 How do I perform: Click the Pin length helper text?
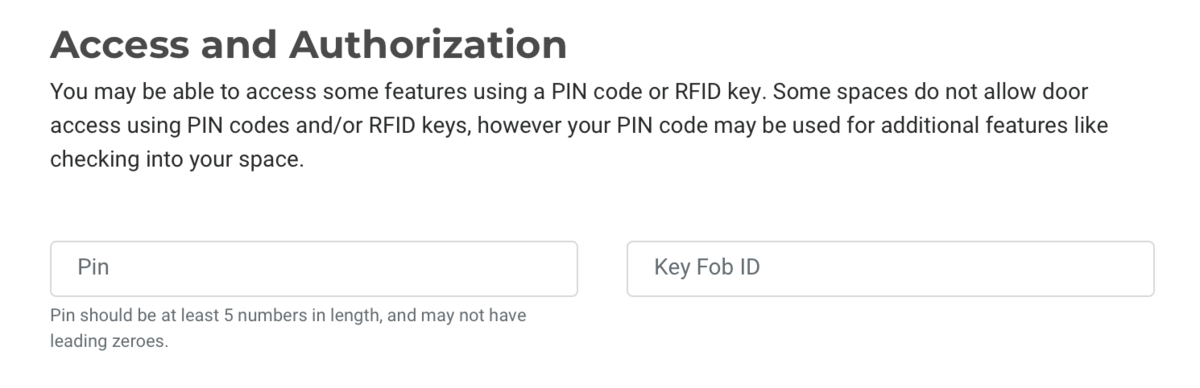point(288,328)
